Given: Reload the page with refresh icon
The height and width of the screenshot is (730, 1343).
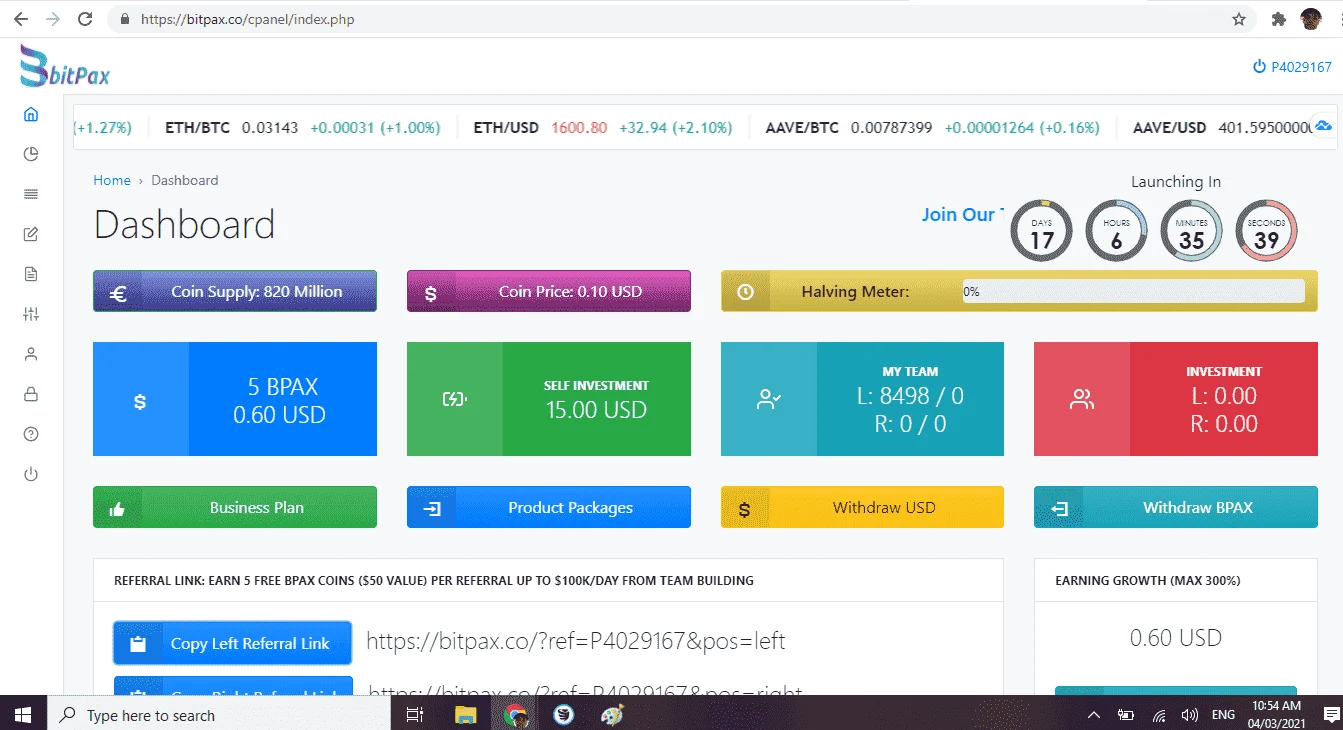Looking at the screenshot, I should click(x=85, y=19).
